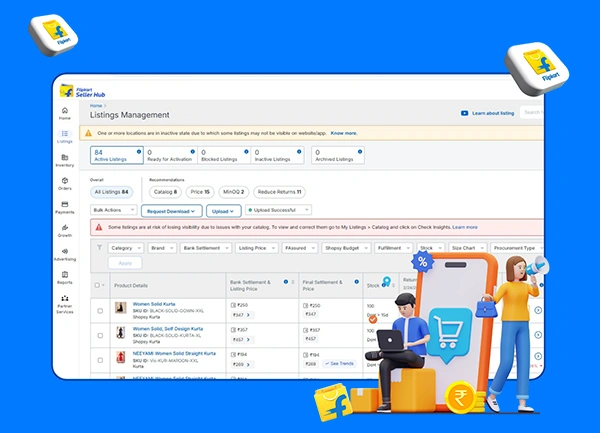
Task: Open the Listing Price filter dropdown
Action: pyautogui.click(x=256, y=248)
